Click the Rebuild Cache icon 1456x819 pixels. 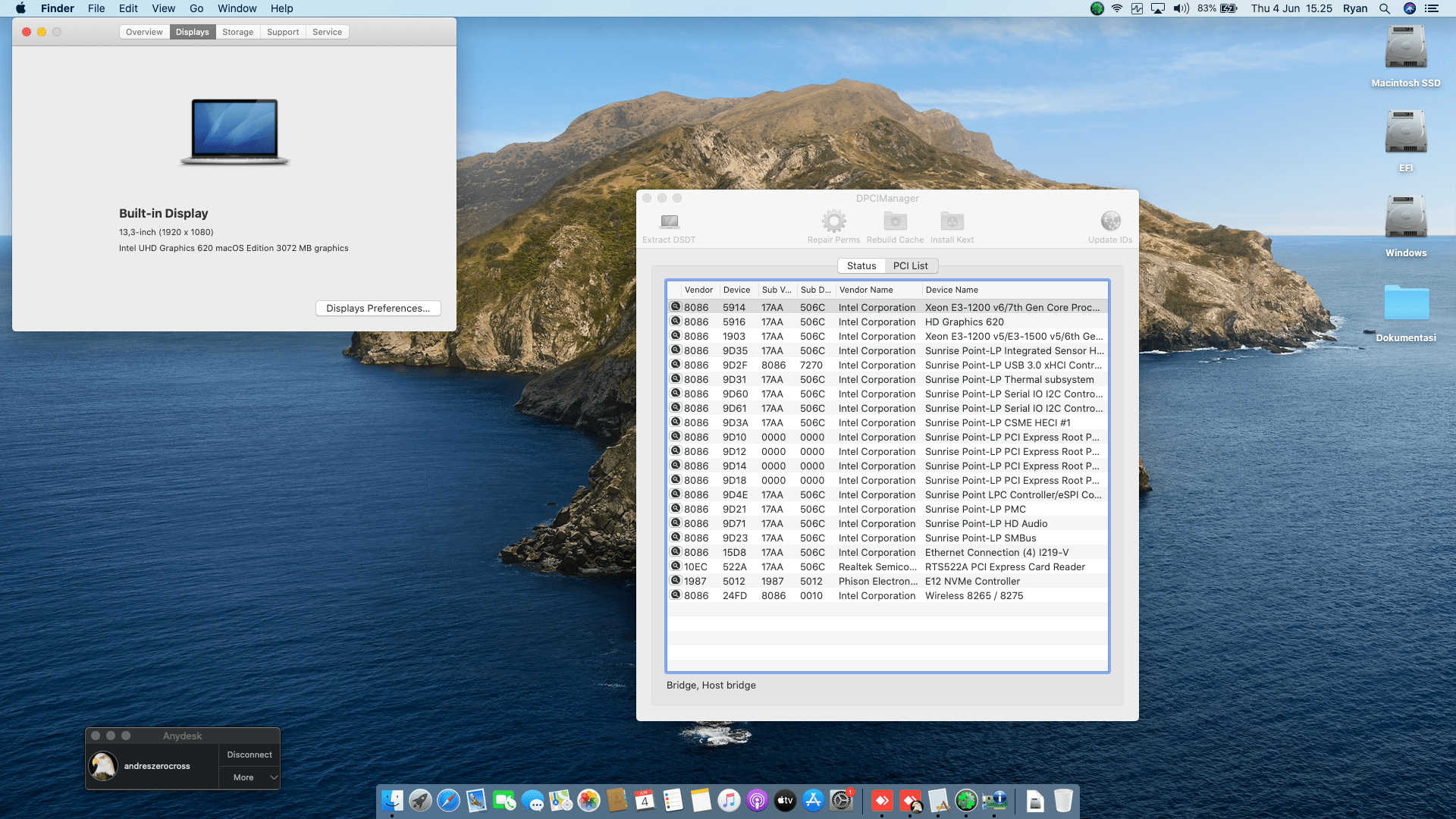point(895,221)
